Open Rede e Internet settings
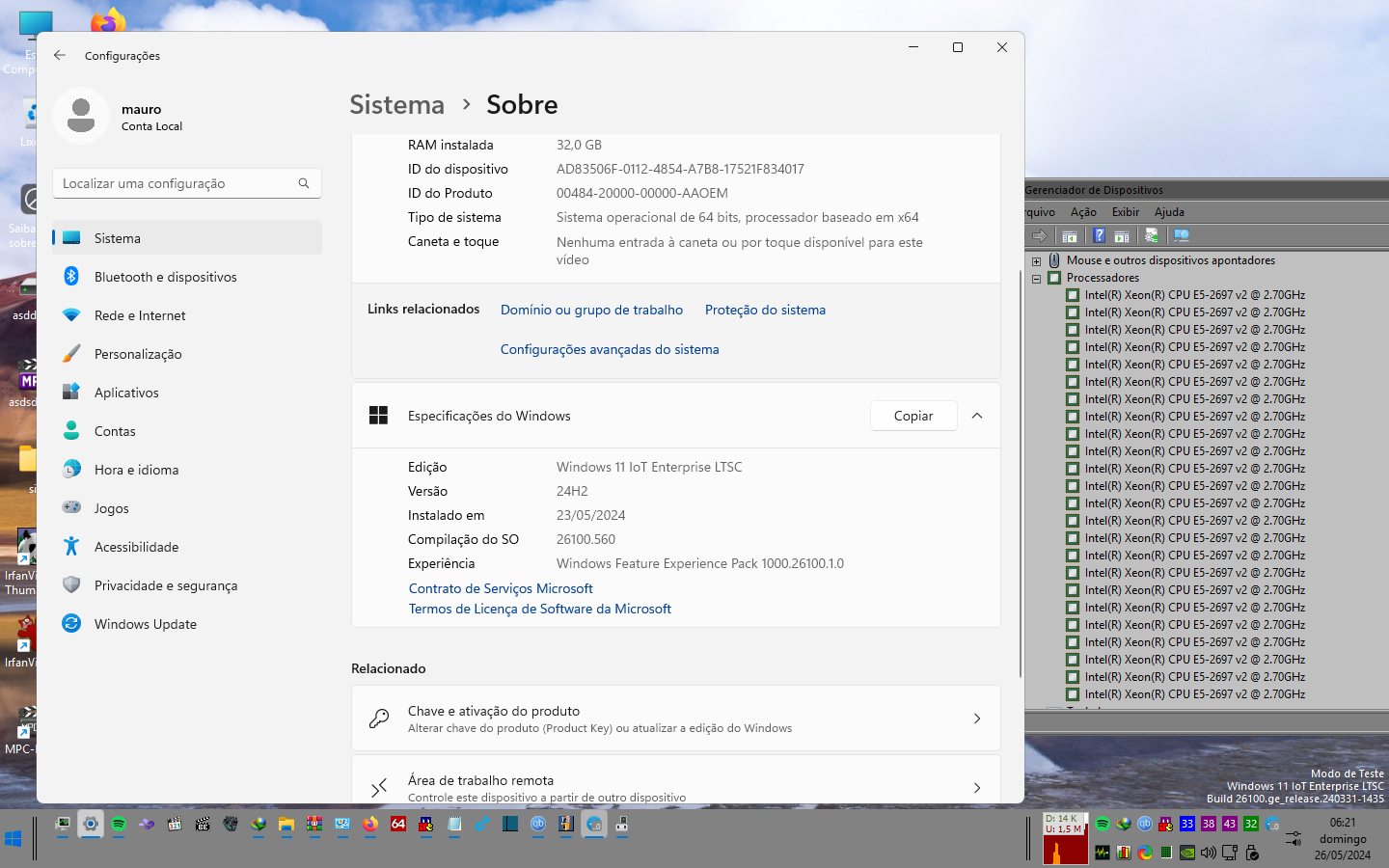1389x868 pixels. [187, 315]
